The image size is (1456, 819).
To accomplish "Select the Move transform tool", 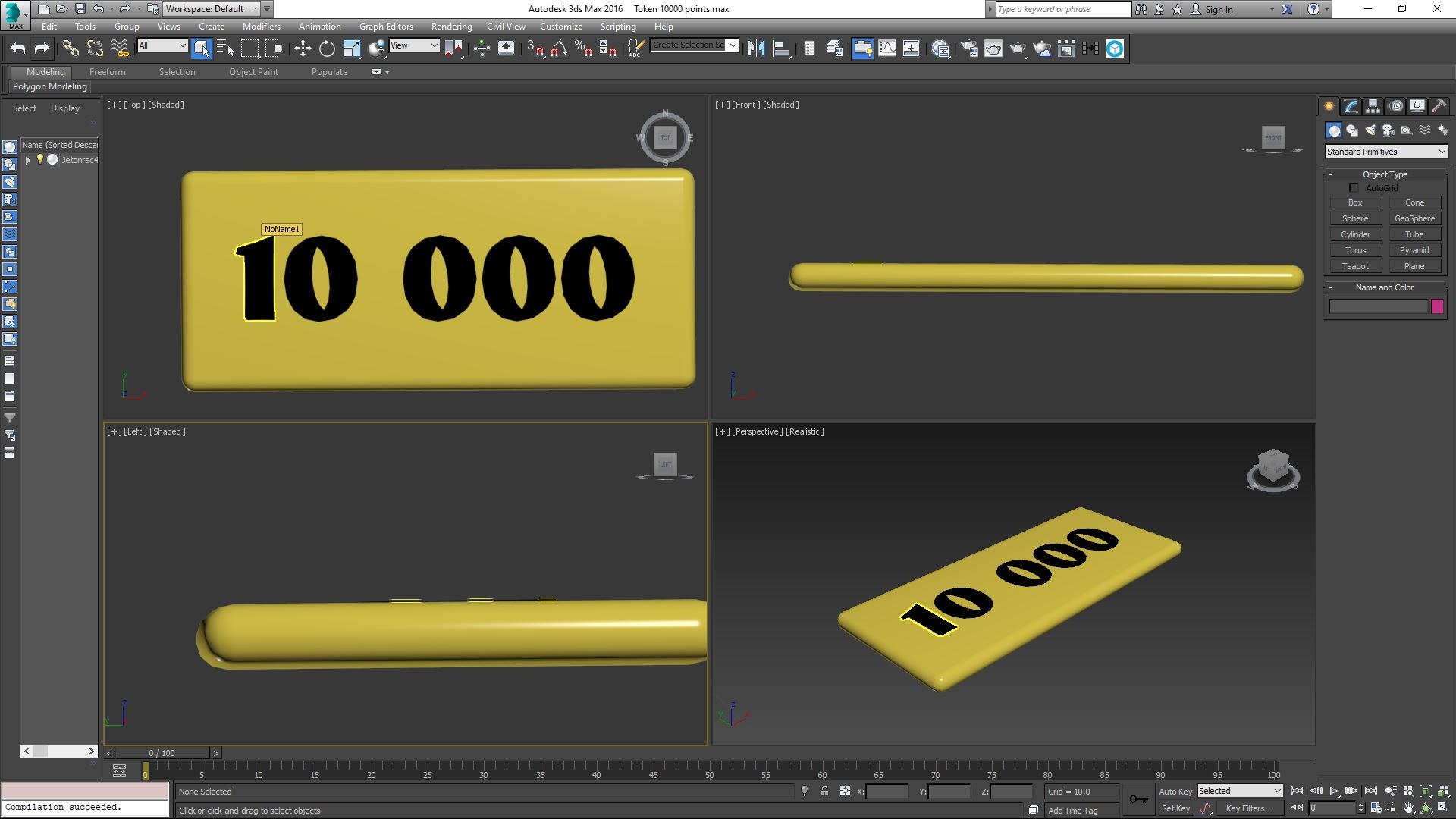I will (303, 49).
